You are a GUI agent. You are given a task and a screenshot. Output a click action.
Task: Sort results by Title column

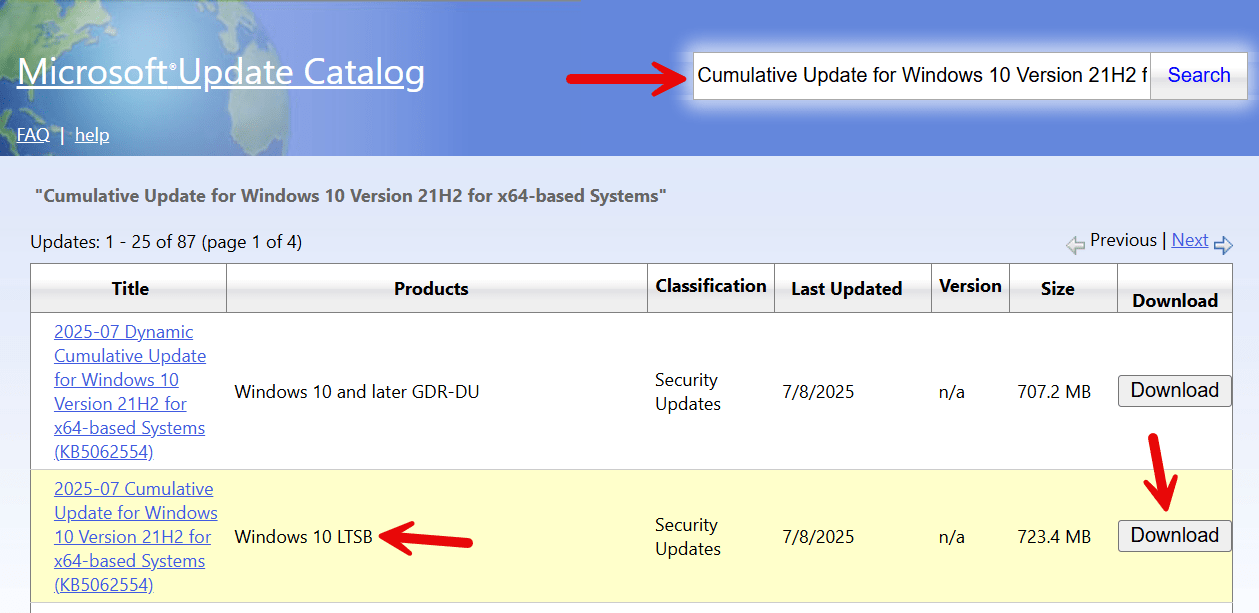pyautogui.click(x=130, y=289)
